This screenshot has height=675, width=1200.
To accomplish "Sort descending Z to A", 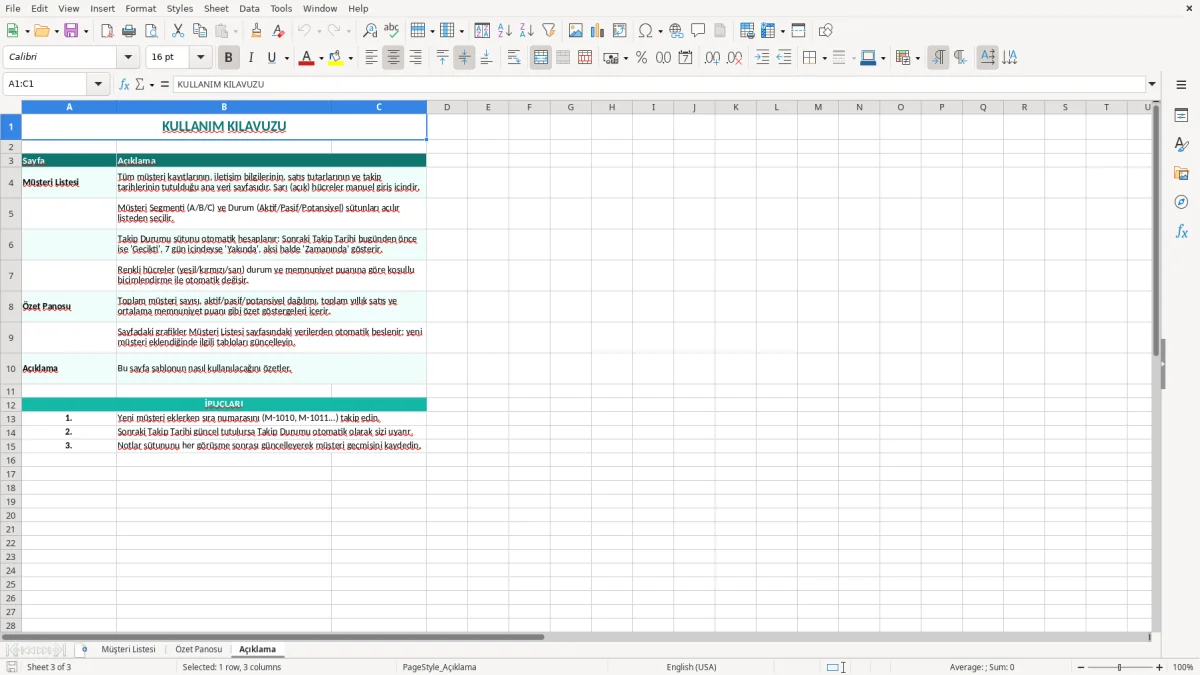I will click(x=527, y=31).
